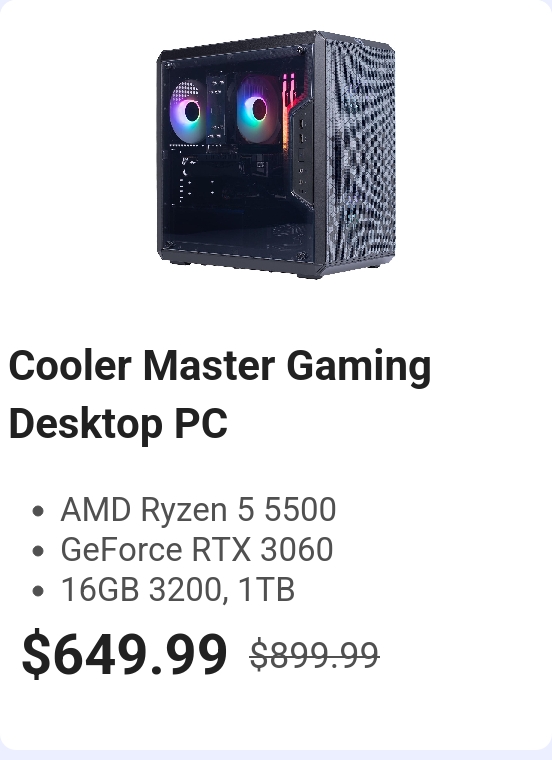Select the 16GB 3200, 1TB spec
Viewport: 552px width, 760px height.
pyautogui.click(x=177, y=589)
